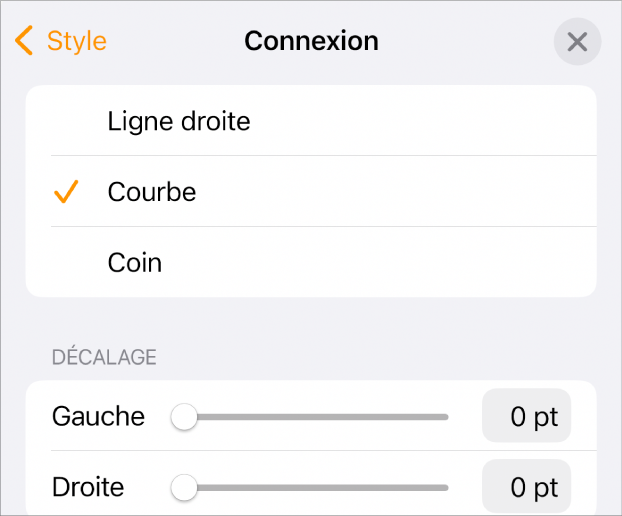Image resolution: width=622 pixels, height=516 pixels.
Task: Close the Connexion panel with X
Action: coord(577,42)
